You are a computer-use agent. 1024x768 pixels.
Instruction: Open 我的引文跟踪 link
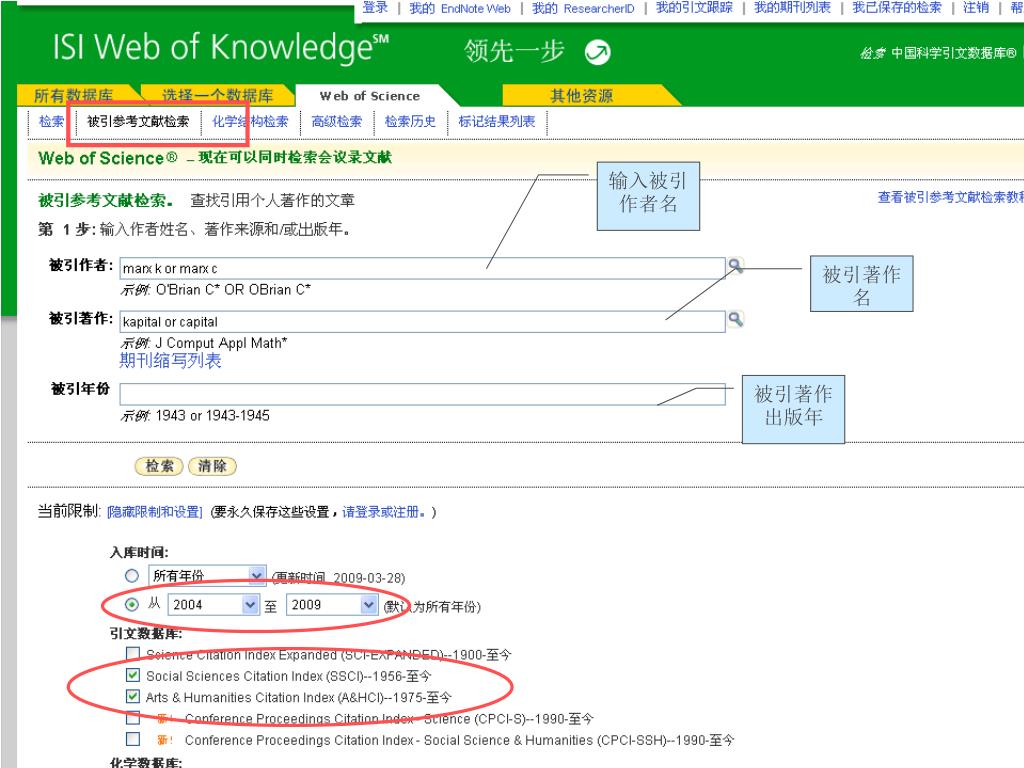[694, 8]
